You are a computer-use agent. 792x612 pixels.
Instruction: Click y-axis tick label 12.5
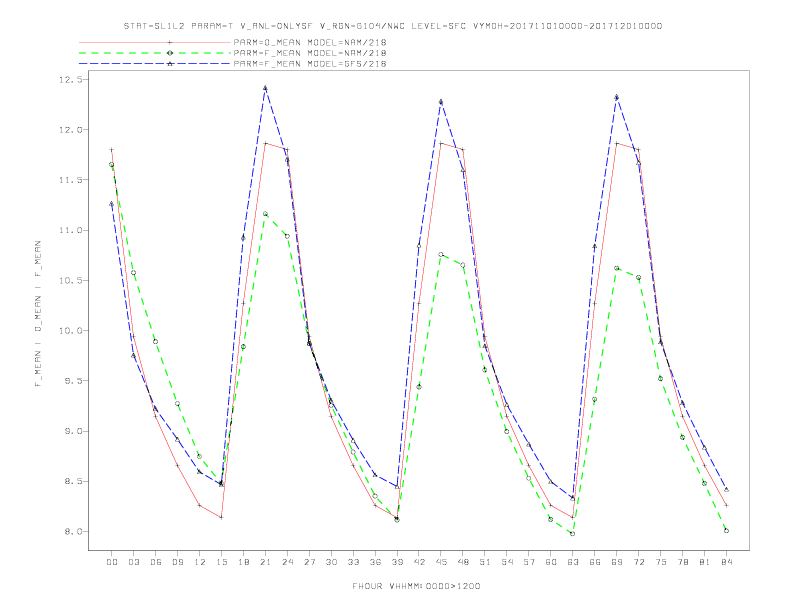coord(70,80)
